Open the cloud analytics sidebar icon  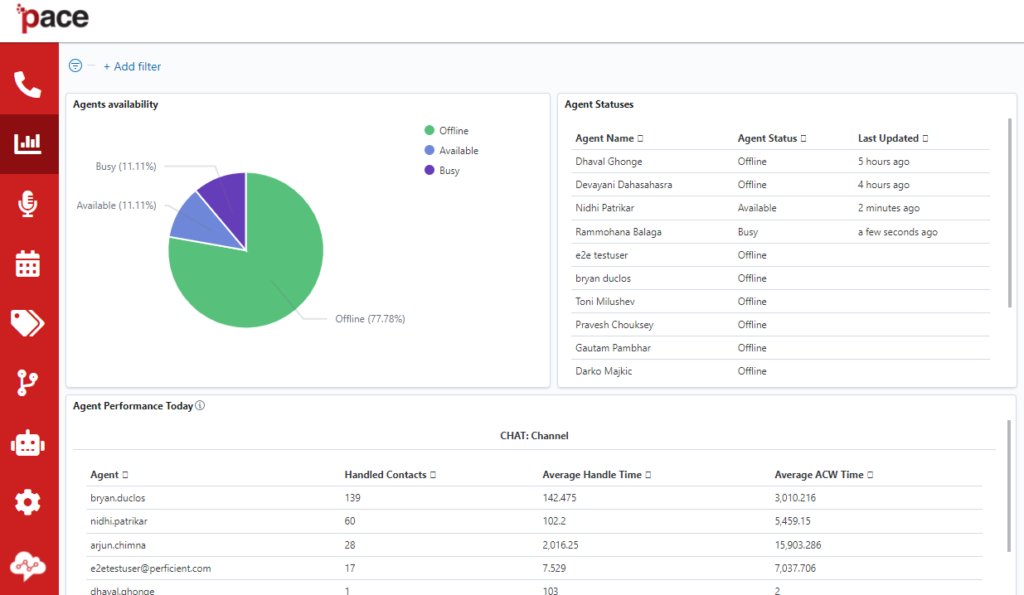tap(27, 566)
